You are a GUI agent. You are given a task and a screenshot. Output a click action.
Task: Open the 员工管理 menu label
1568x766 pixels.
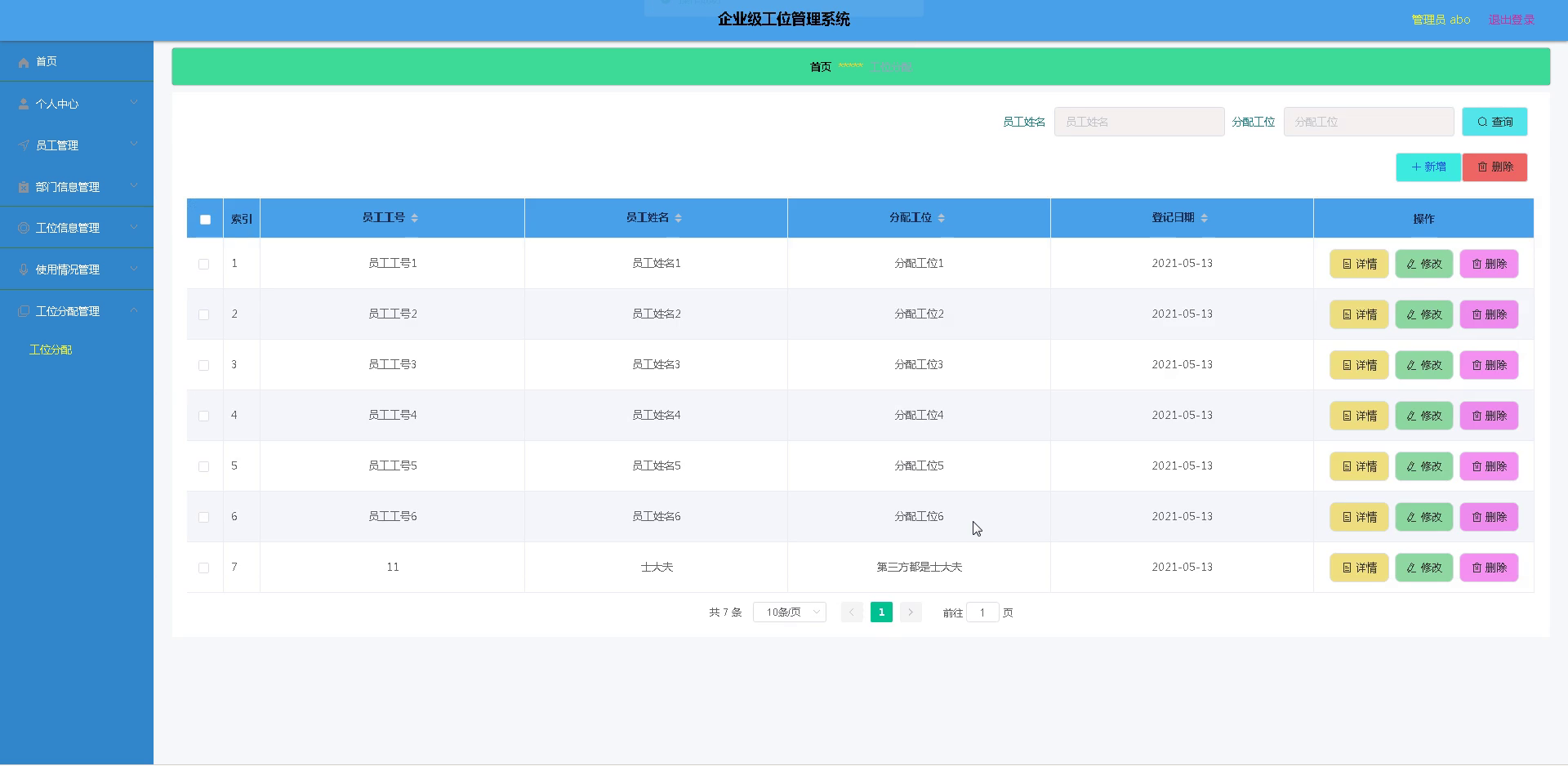(x=57, y=145)
